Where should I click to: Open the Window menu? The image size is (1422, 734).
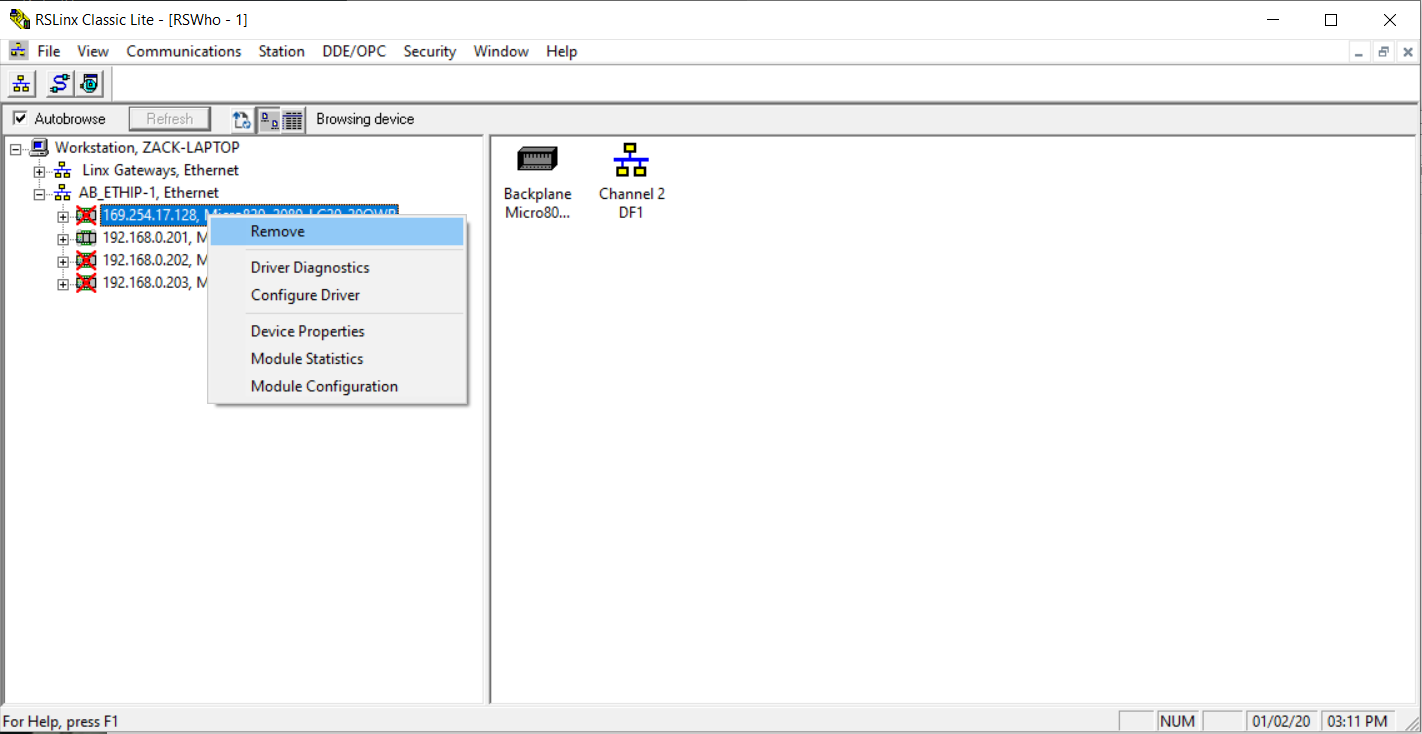(501, 51)
